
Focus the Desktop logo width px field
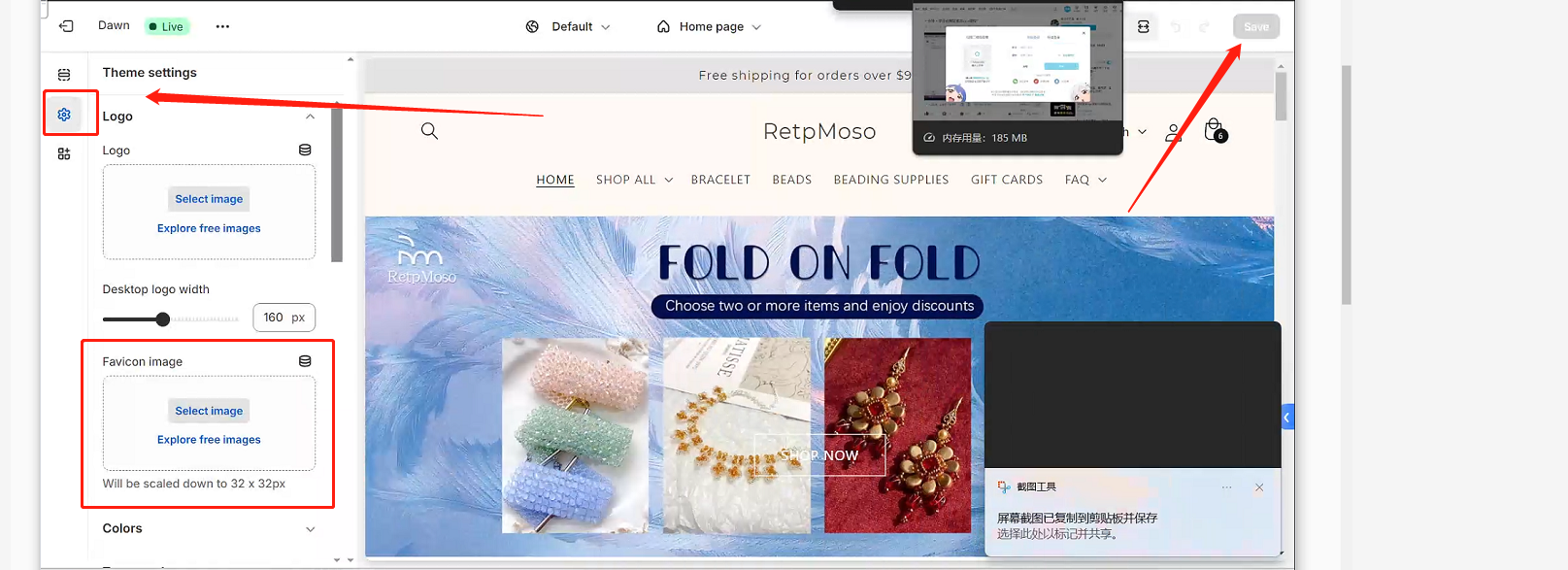pyautogui.click(x=284, y=318)
